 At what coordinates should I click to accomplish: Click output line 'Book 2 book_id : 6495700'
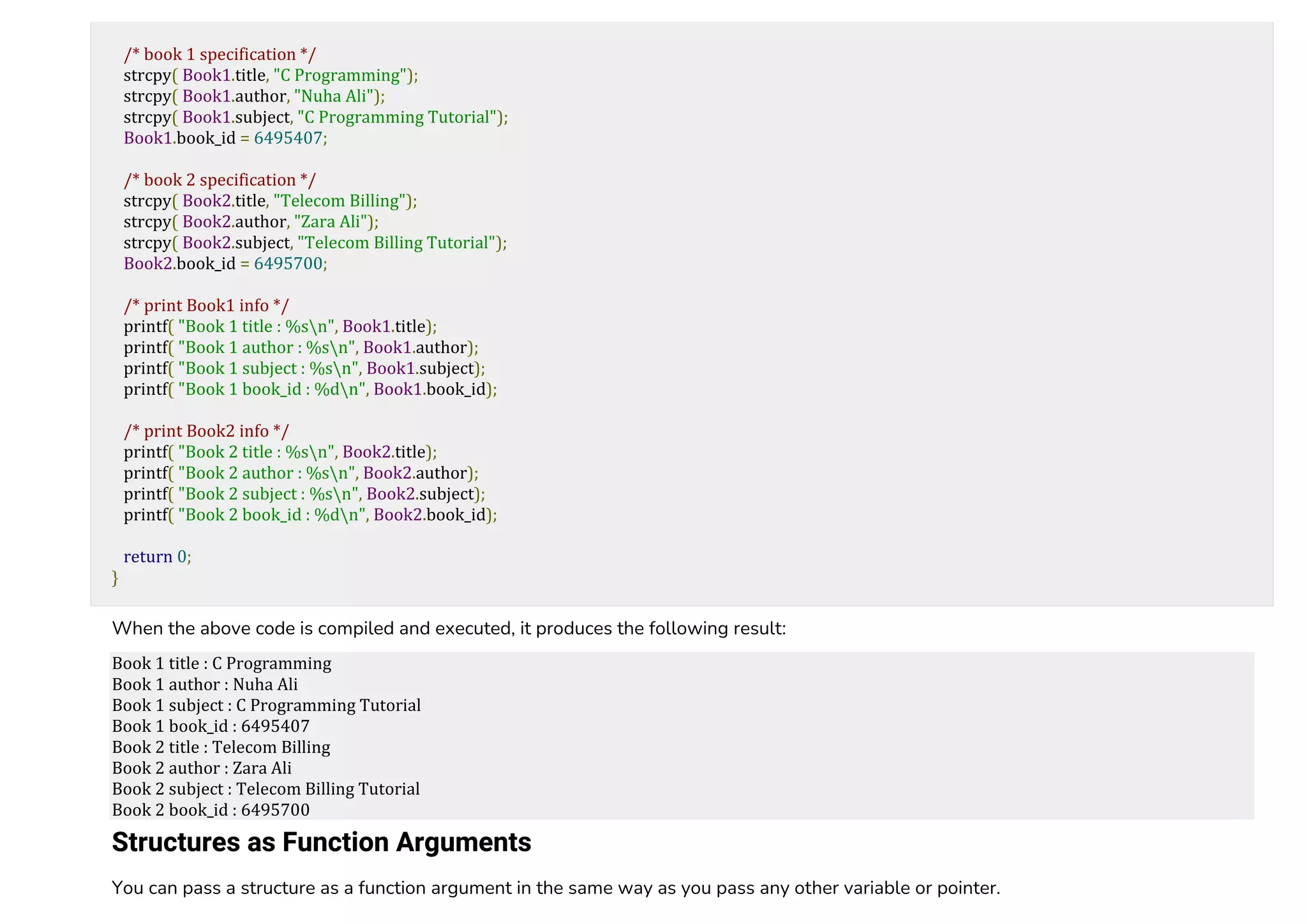click(x=211, y=810)
